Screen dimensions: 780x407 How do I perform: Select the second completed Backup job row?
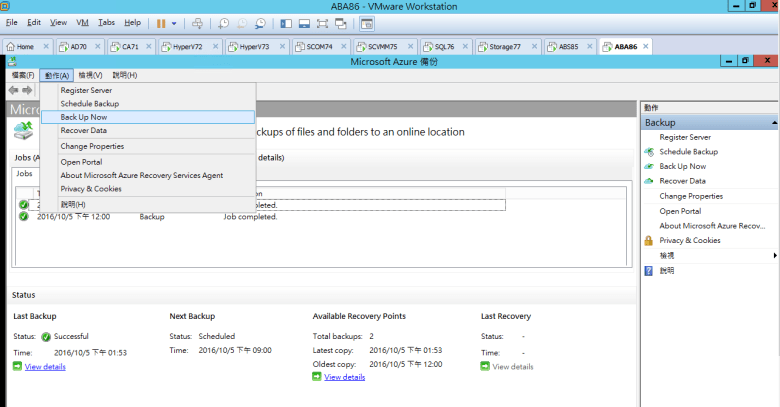[x=150, y=216]
